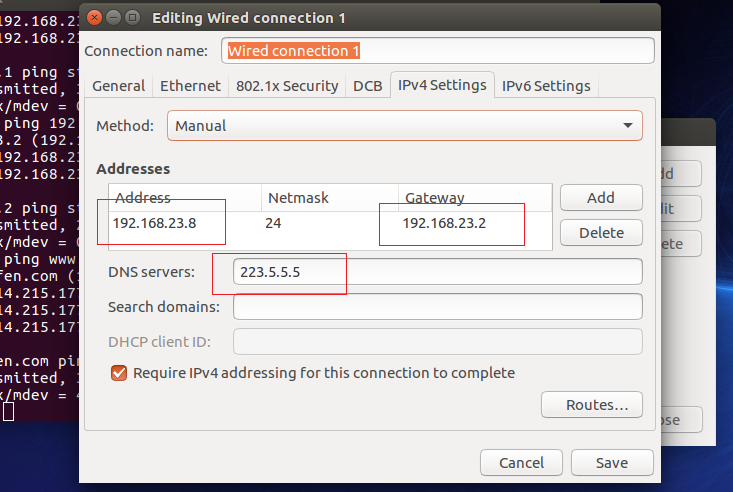Save the wired connection settings
Viewport: 733px width, 492px height.
(612, 463)
